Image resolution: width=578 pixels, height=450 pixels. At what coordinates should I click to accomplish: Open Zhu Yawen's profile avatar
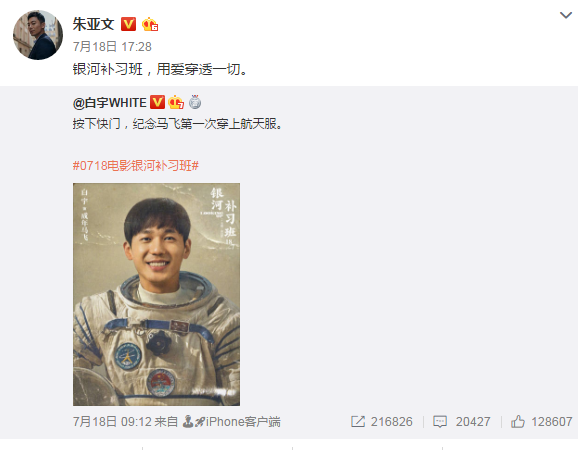[38, 35]
